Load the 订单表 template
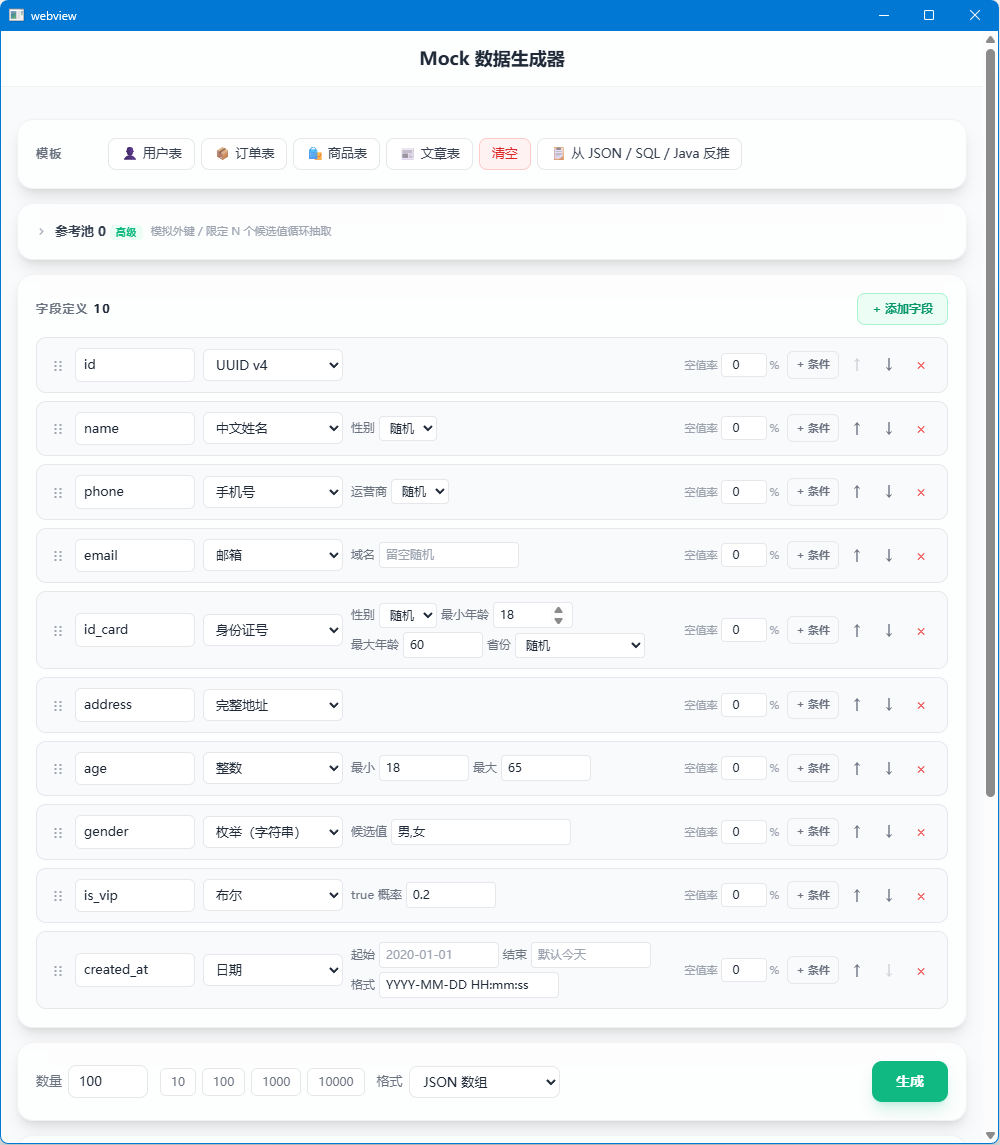 (244, 154)
